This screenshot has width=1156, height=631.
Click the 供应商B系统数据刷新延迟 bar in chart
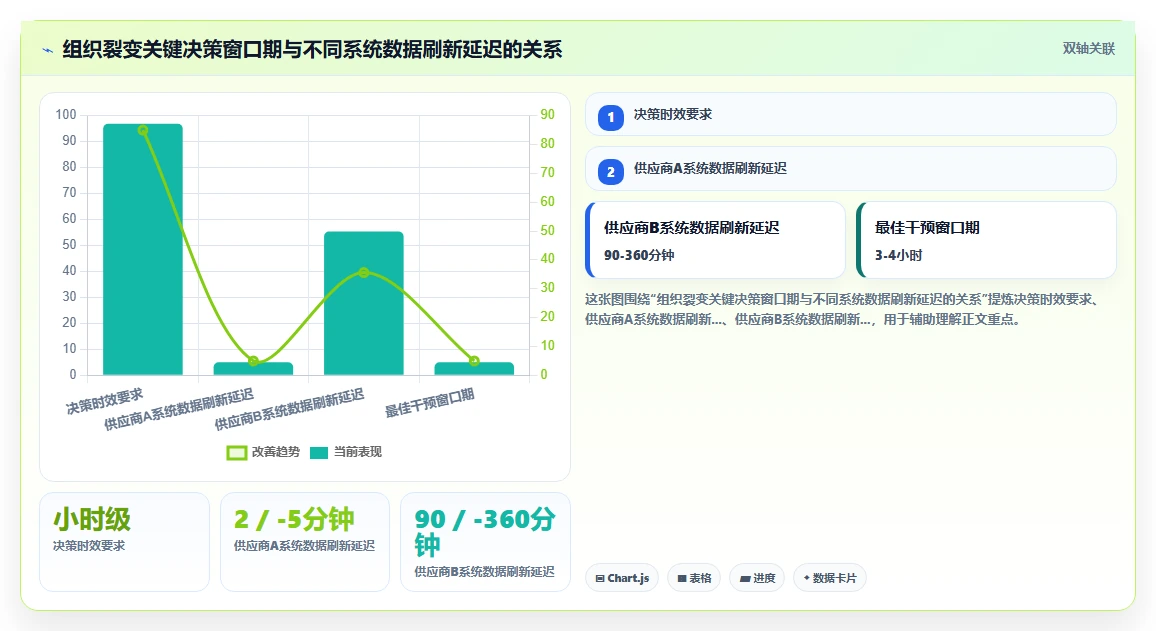(363, 303)
